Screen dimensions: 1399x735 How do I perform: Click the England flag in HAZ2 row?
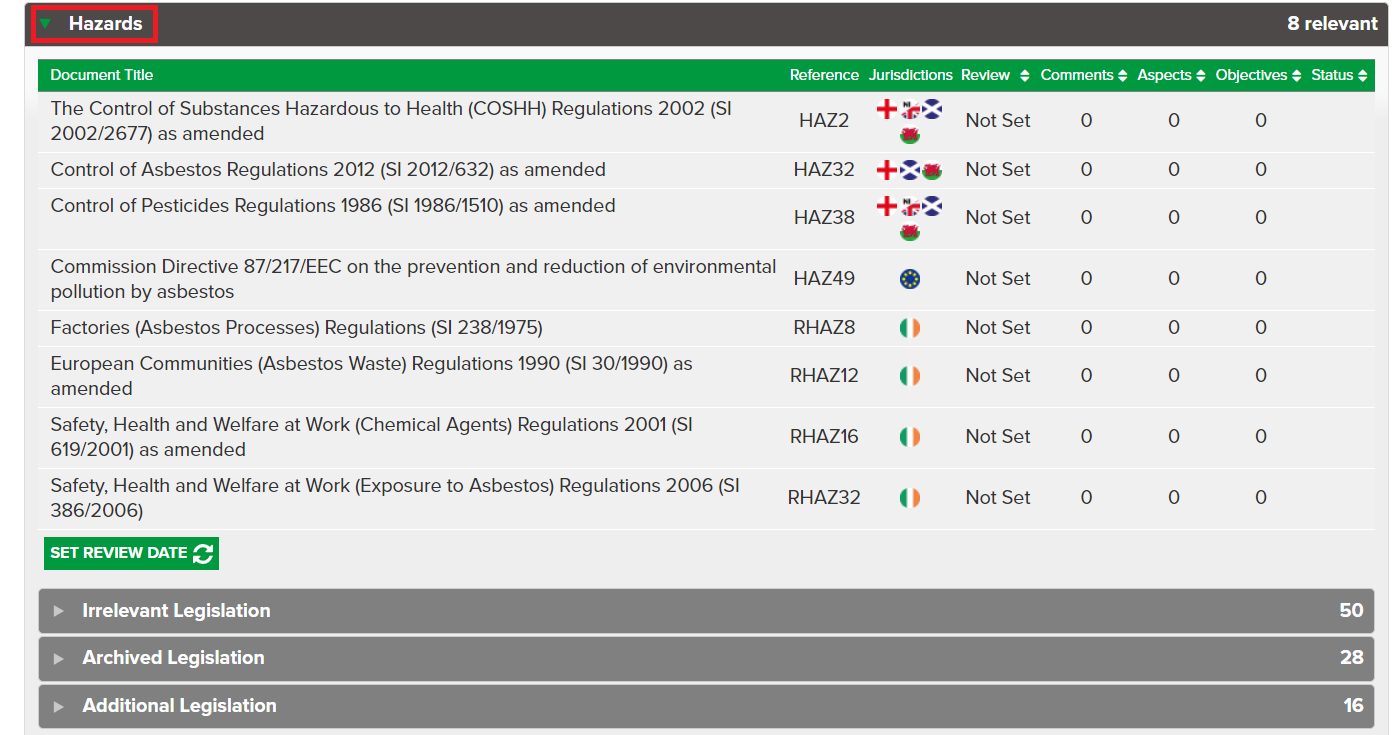coord(887,108)
